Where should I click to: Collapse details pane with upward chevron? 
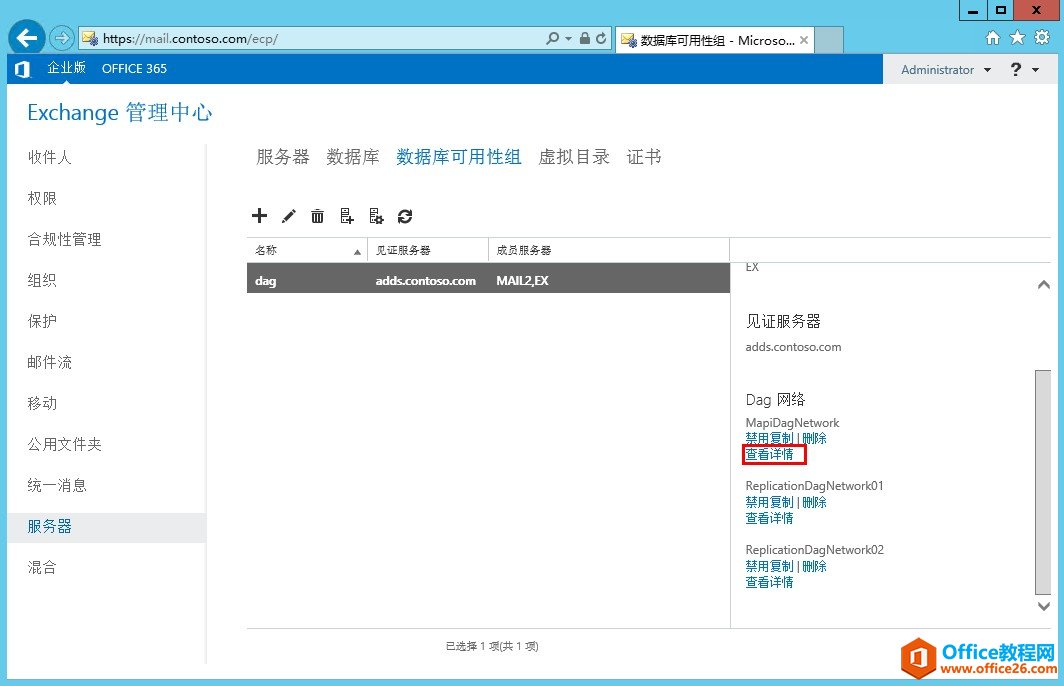point(1043,285)
